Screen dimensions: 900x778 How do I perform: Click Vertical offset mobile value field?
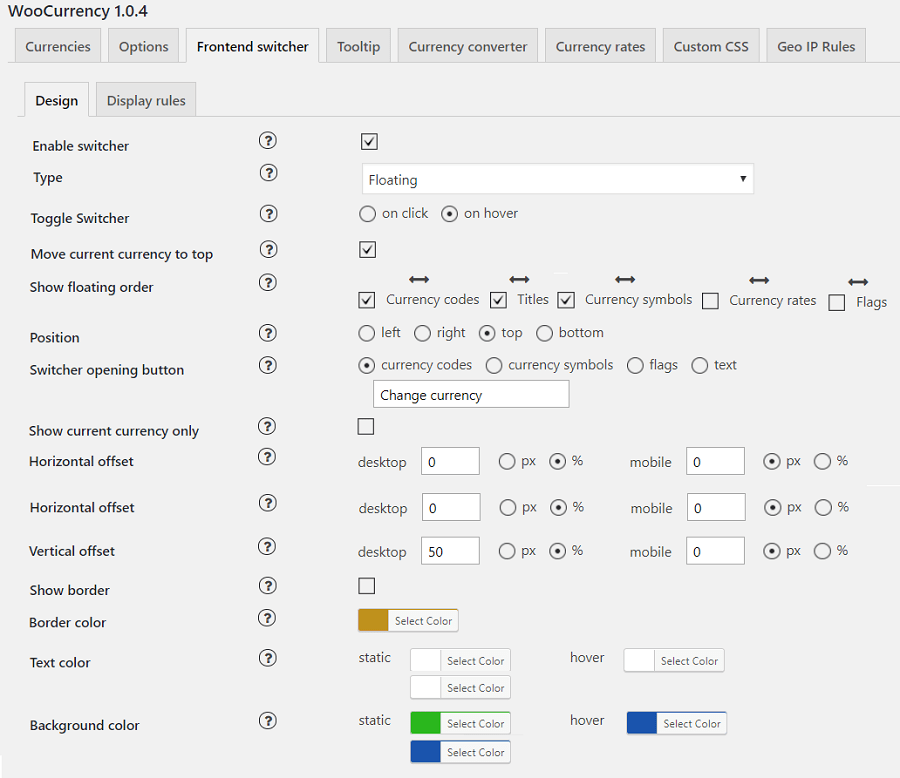pyautogui.click(x=715, y=551)
